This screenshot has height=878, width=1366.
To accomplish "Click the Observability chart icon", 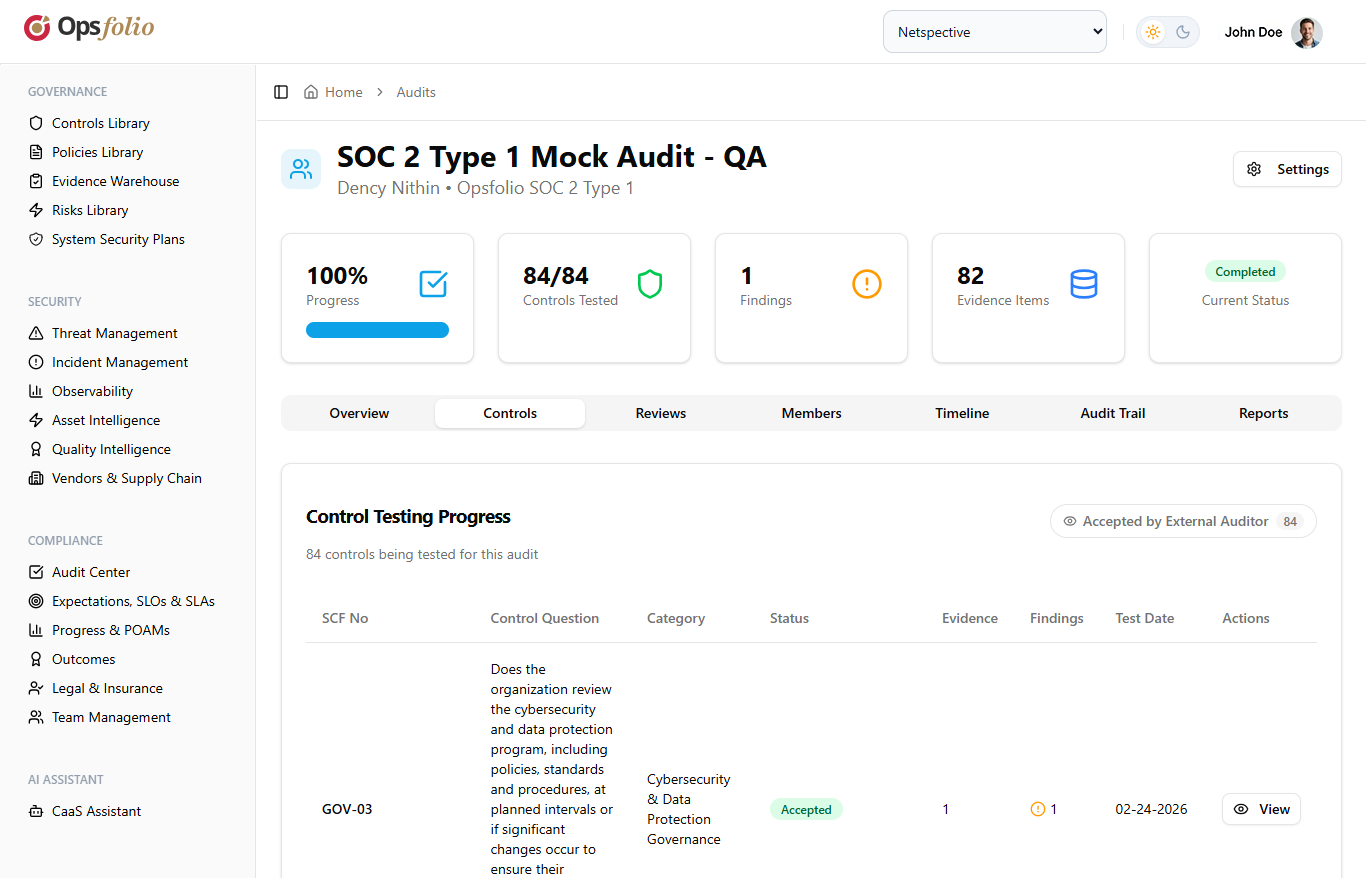I will (x=34, y=391).
